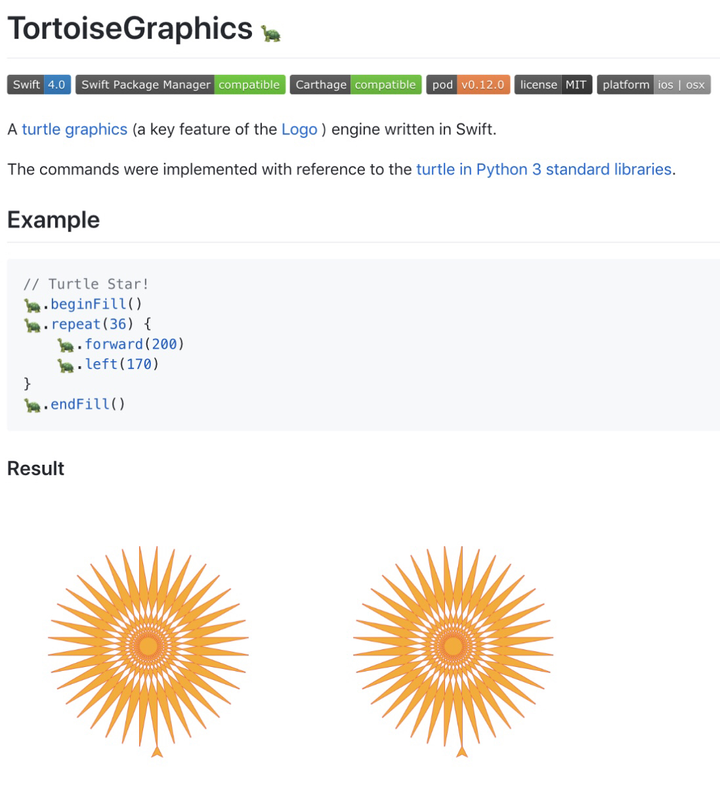Click the turtle icon before forward(200)
The image size is (720, 791).
click(66, 344)
